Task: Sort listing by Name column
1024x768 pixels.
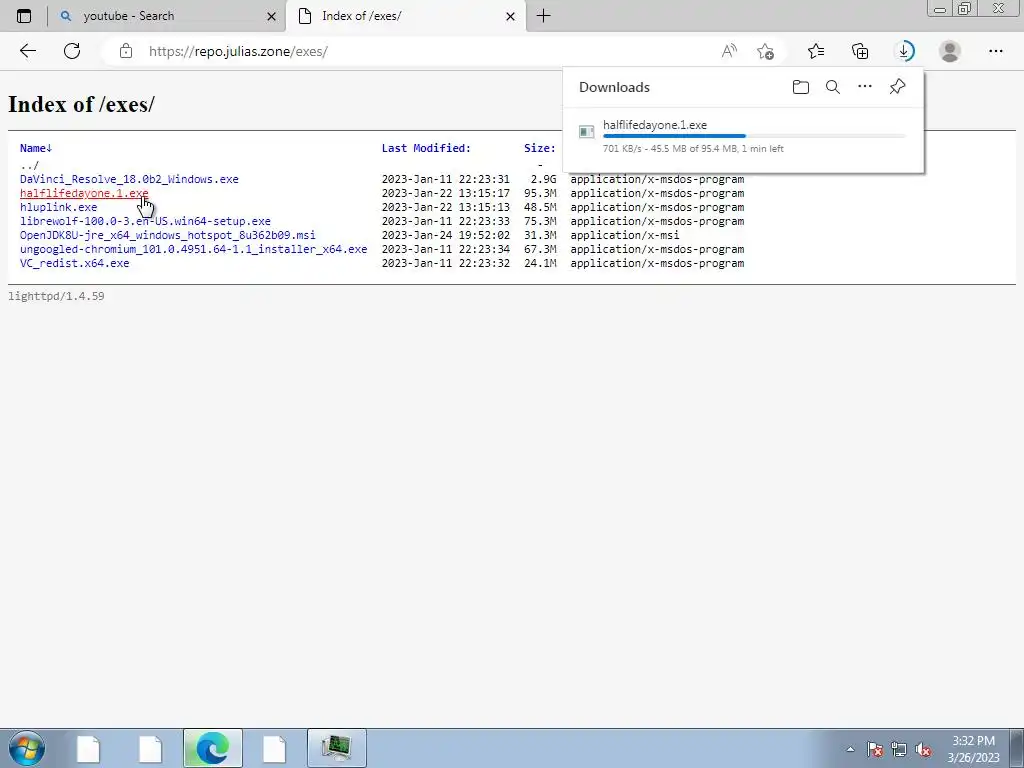Action: click(x=36, y=148)
